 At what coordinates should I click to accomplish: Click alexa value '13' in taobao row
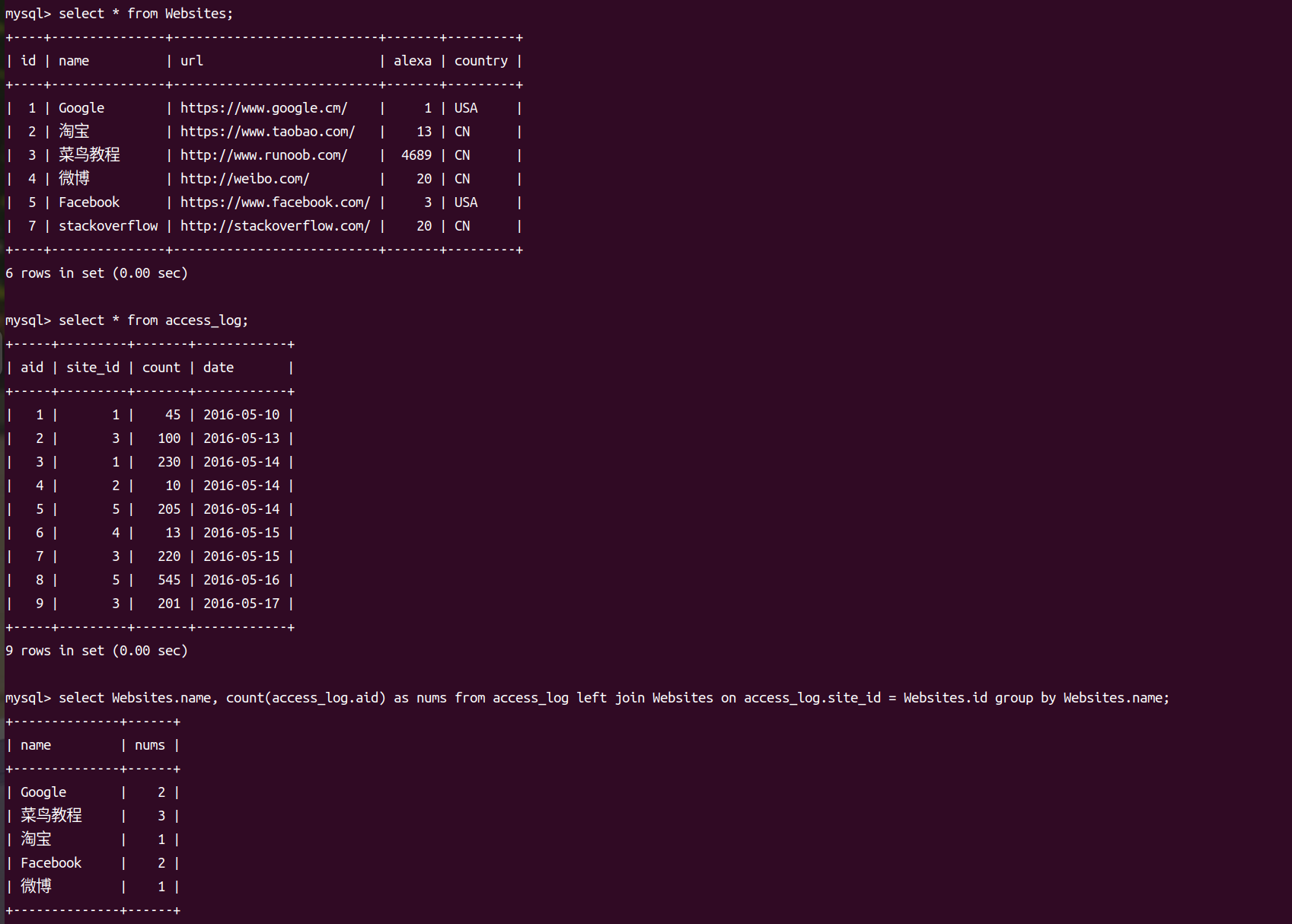[424, 132]
